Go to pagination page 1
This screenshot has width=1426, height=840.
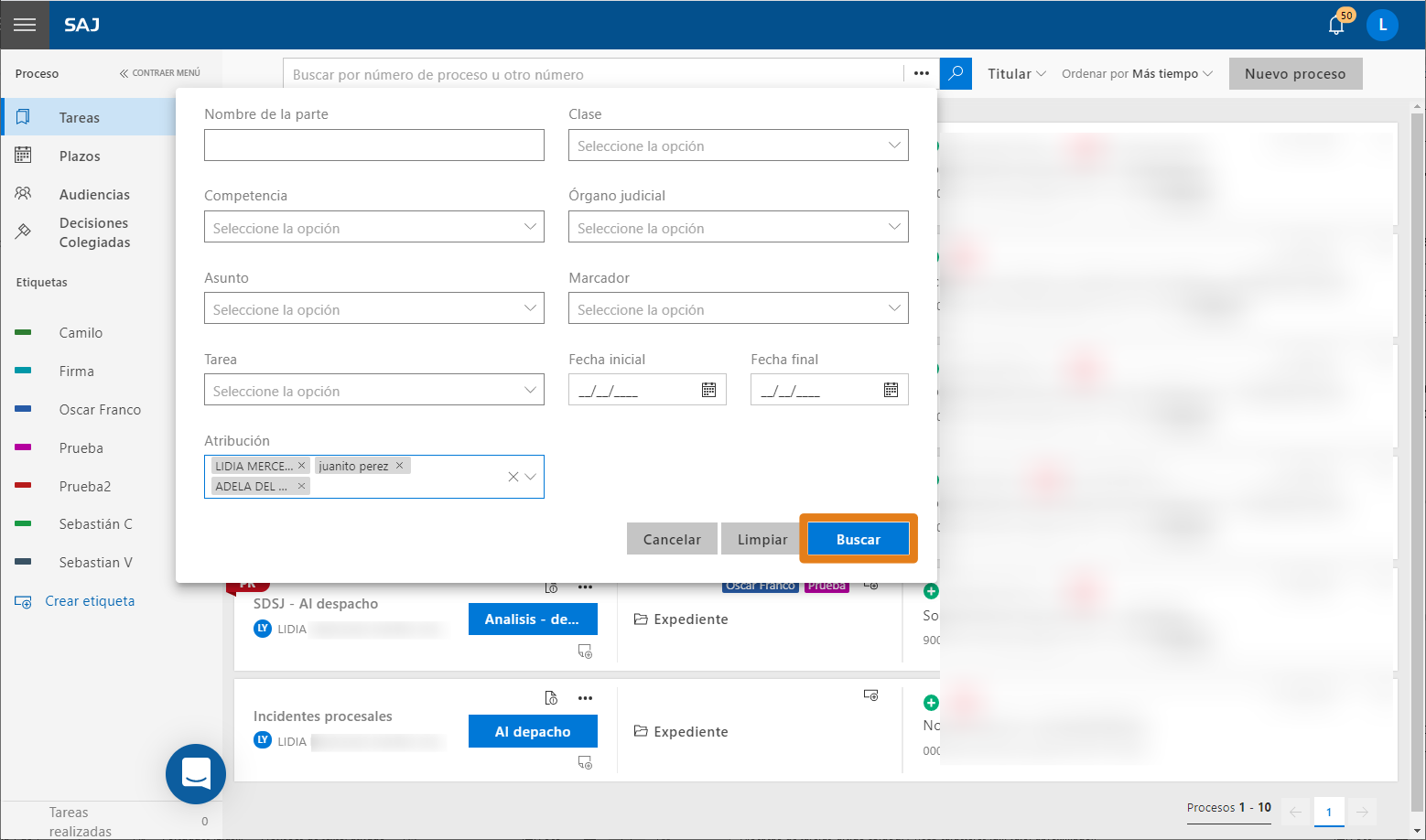point(1329,812)
